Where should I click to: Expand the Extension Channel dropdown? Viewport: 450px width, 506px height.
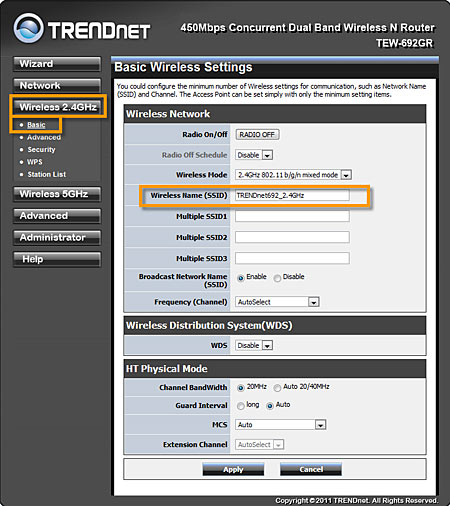pyautogui.click(x=260, y=444)
